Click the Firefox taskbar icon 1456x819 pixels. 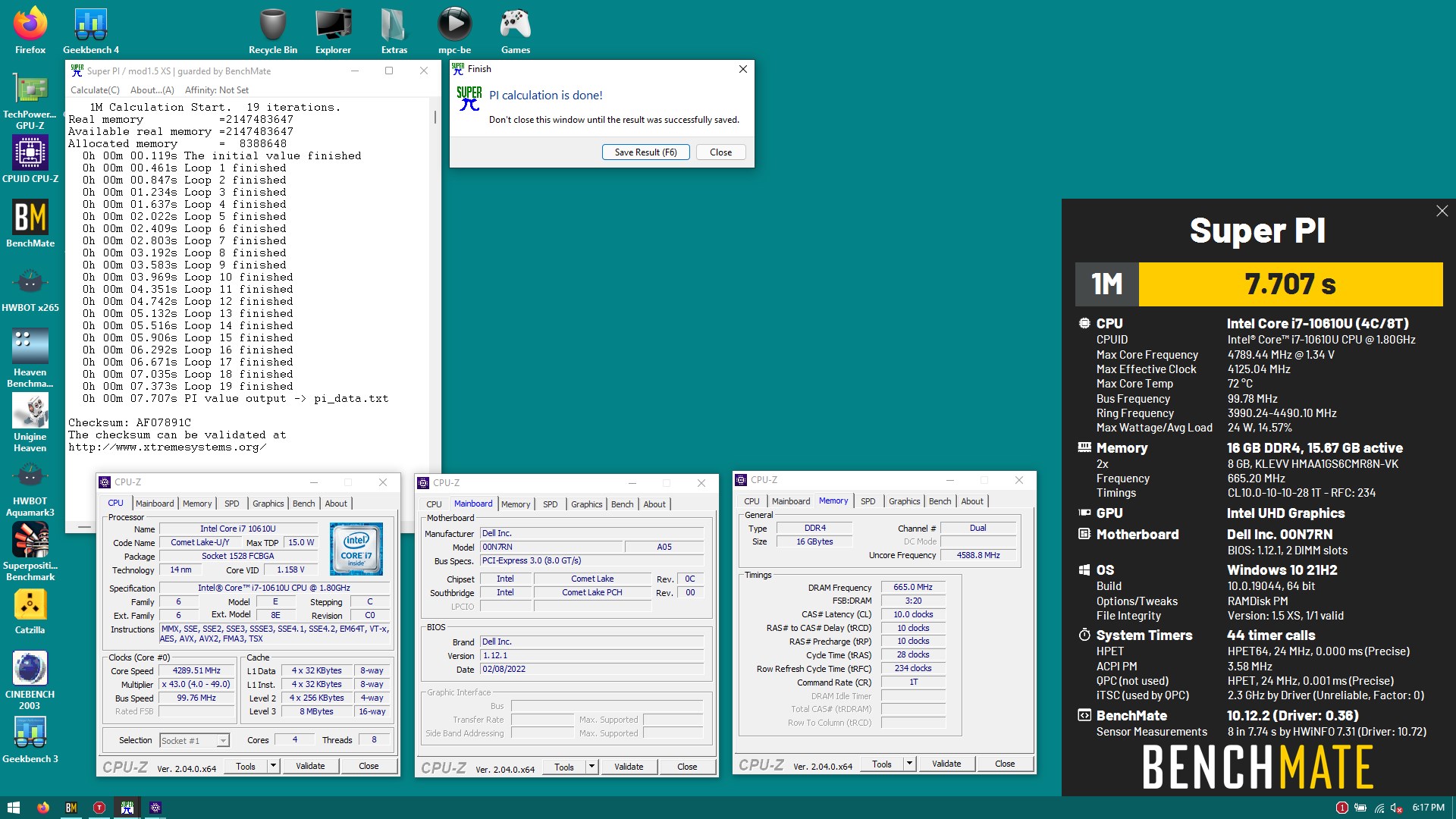click(x=43, y=808)
